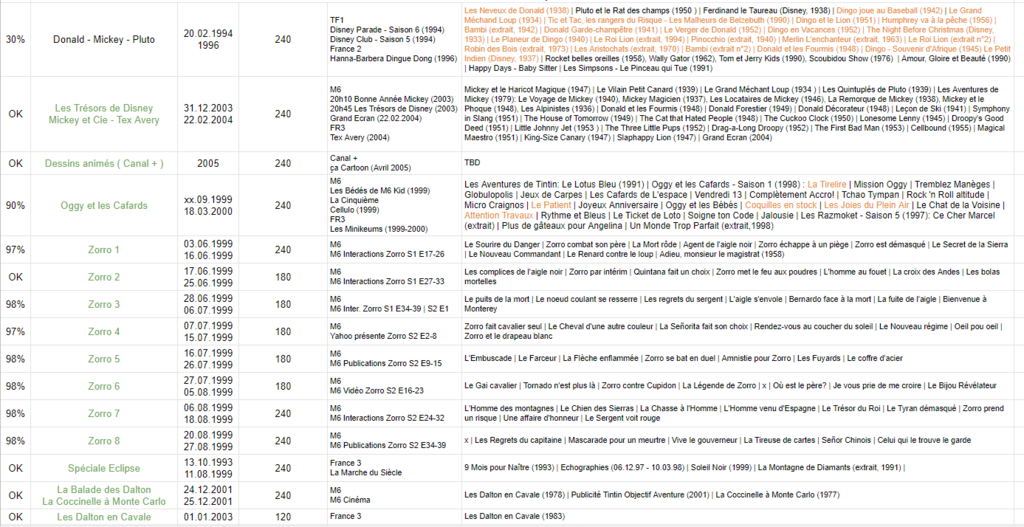Select the 'Zorro 4' title cell
Screen dimensions: 1024x527
point(104,332)
